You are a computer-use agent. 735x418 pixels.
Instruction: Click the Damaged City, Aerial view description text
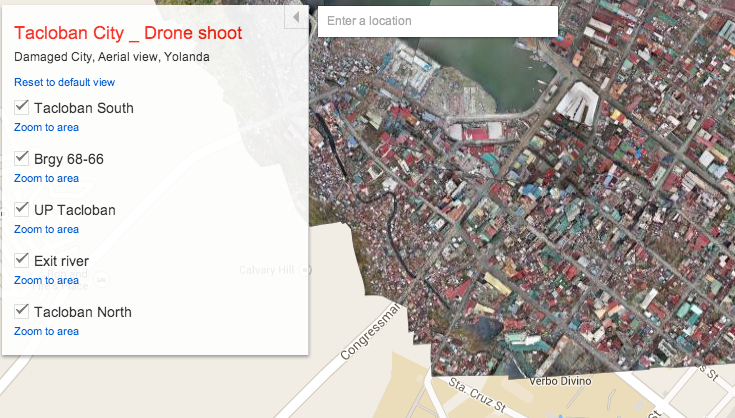coord(112,57)
